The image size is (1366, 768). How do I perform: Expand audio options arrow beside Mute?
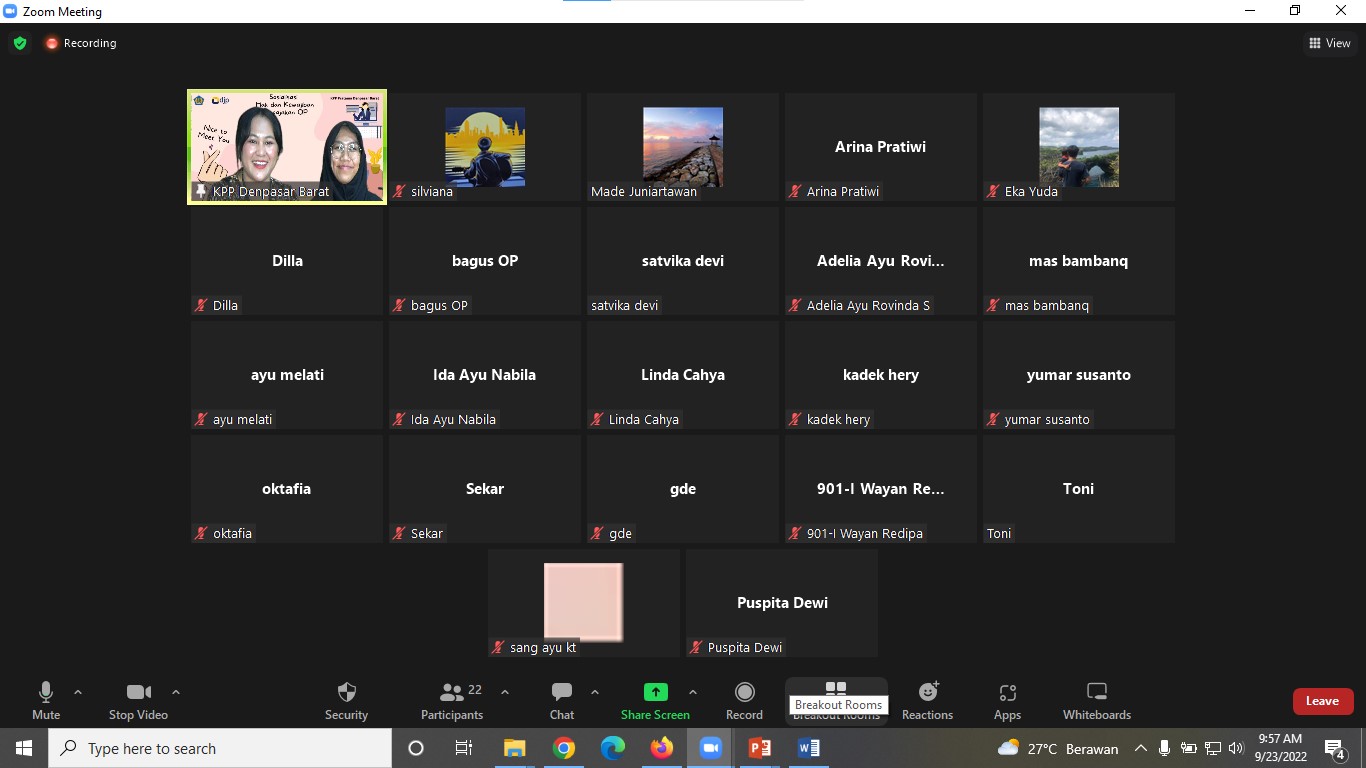[x=78, y=692]
